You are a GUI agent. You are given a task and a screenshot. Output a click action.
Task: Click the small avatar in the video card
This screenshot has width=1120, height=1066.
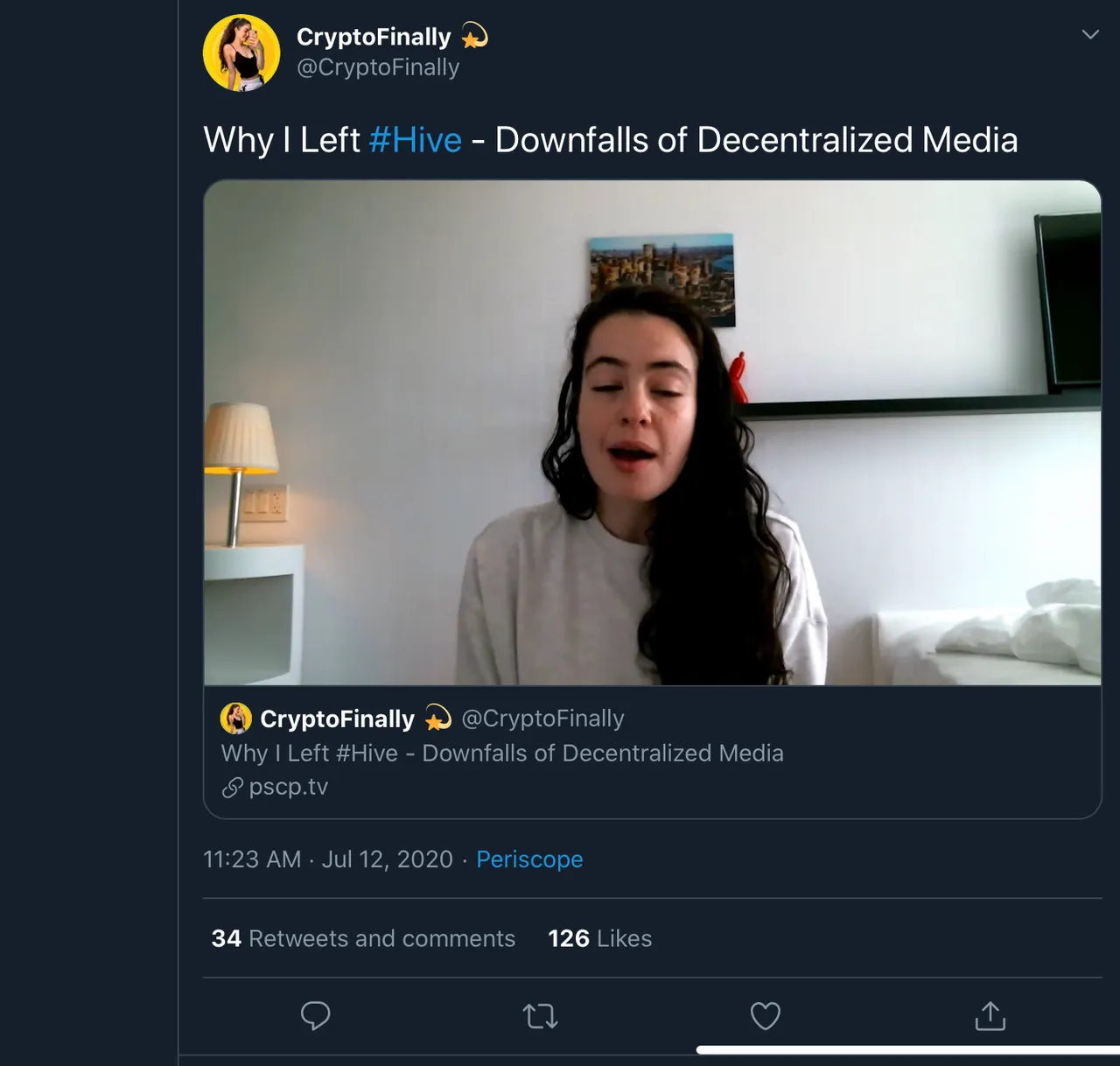click(x=236, y=719)
